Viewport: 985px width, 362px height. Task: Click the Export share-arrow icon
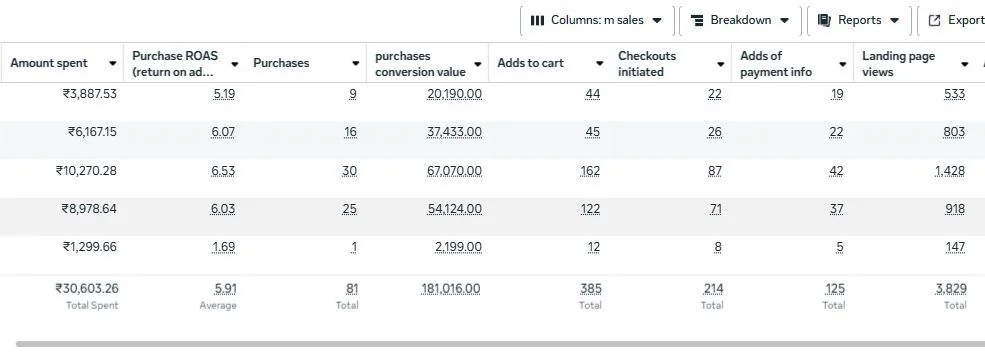click(x=935, y=21)
